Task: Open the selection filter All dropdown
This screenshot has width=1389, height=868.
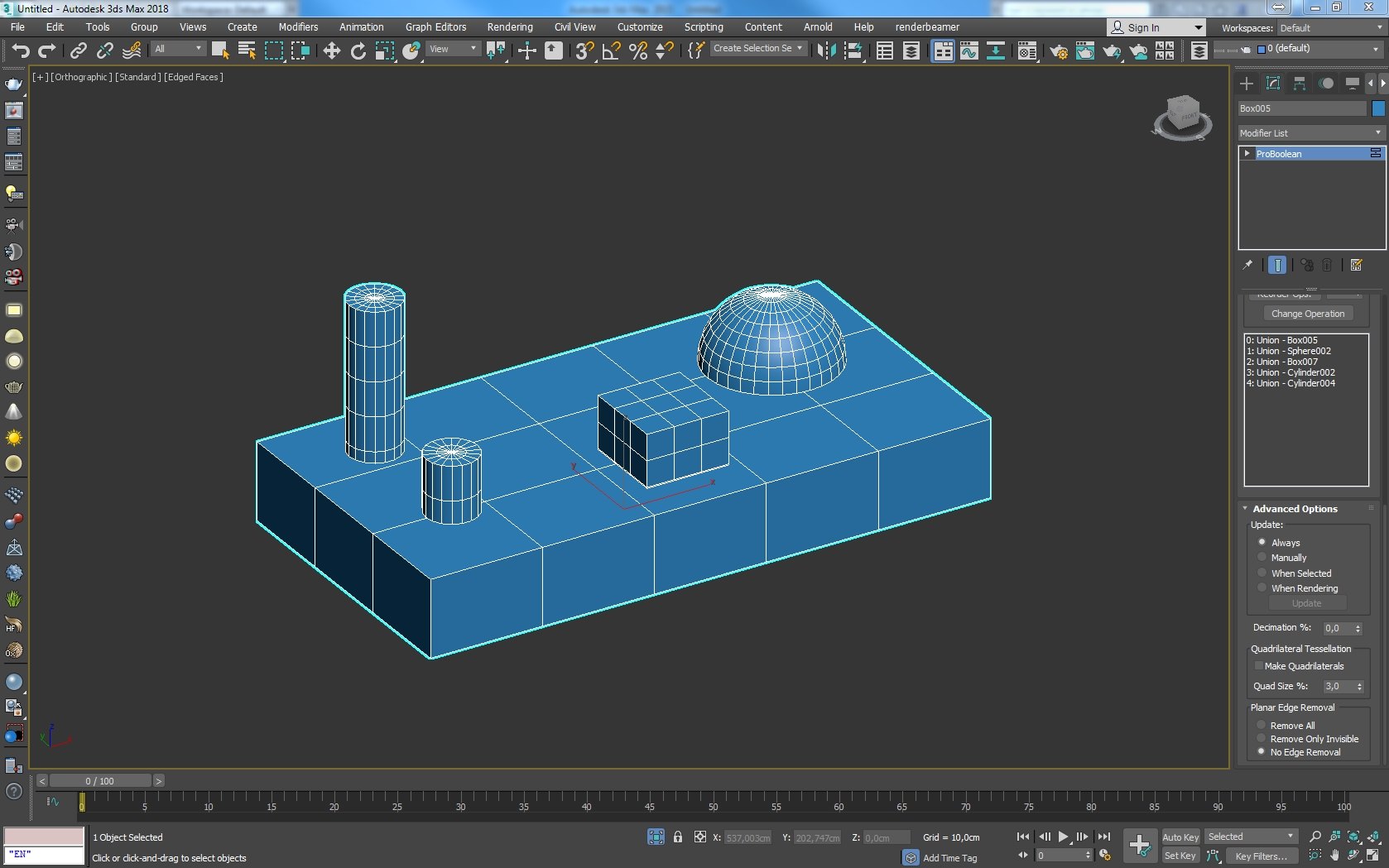Action: tap(178, 49)
